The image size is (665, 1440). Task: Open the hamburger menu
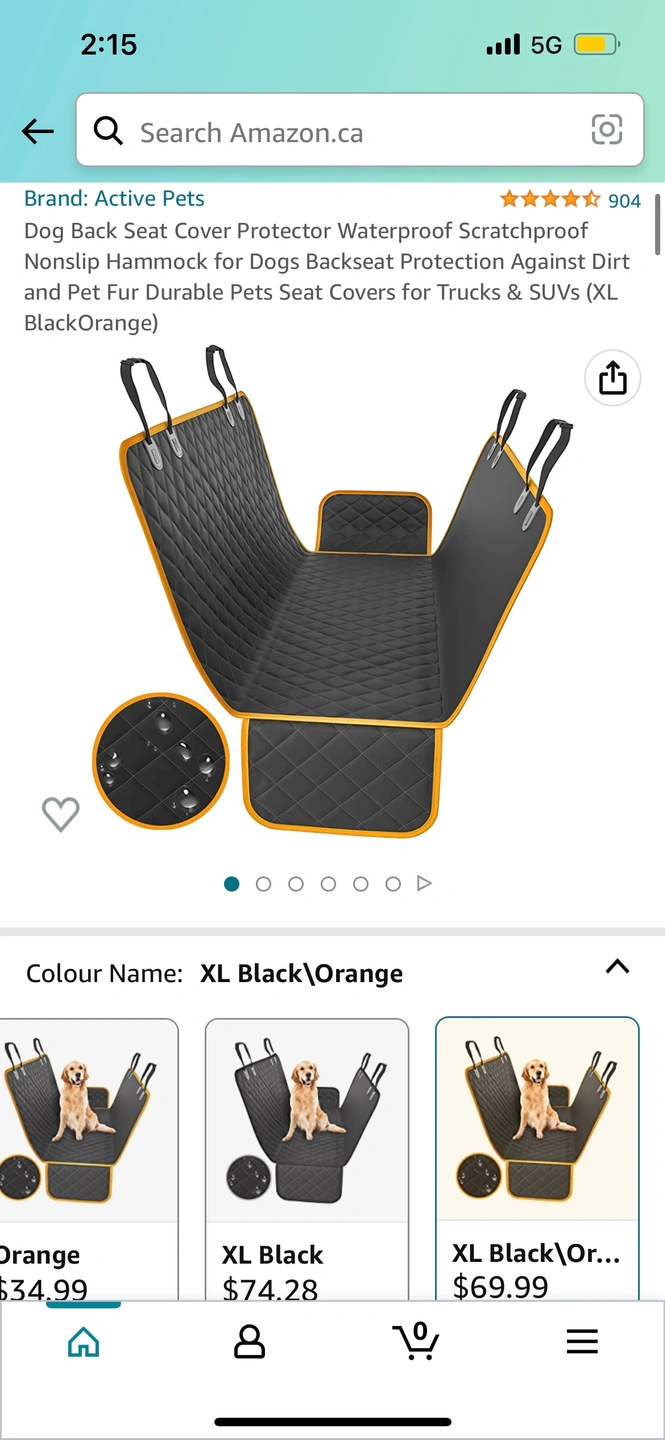(582, 1341)
